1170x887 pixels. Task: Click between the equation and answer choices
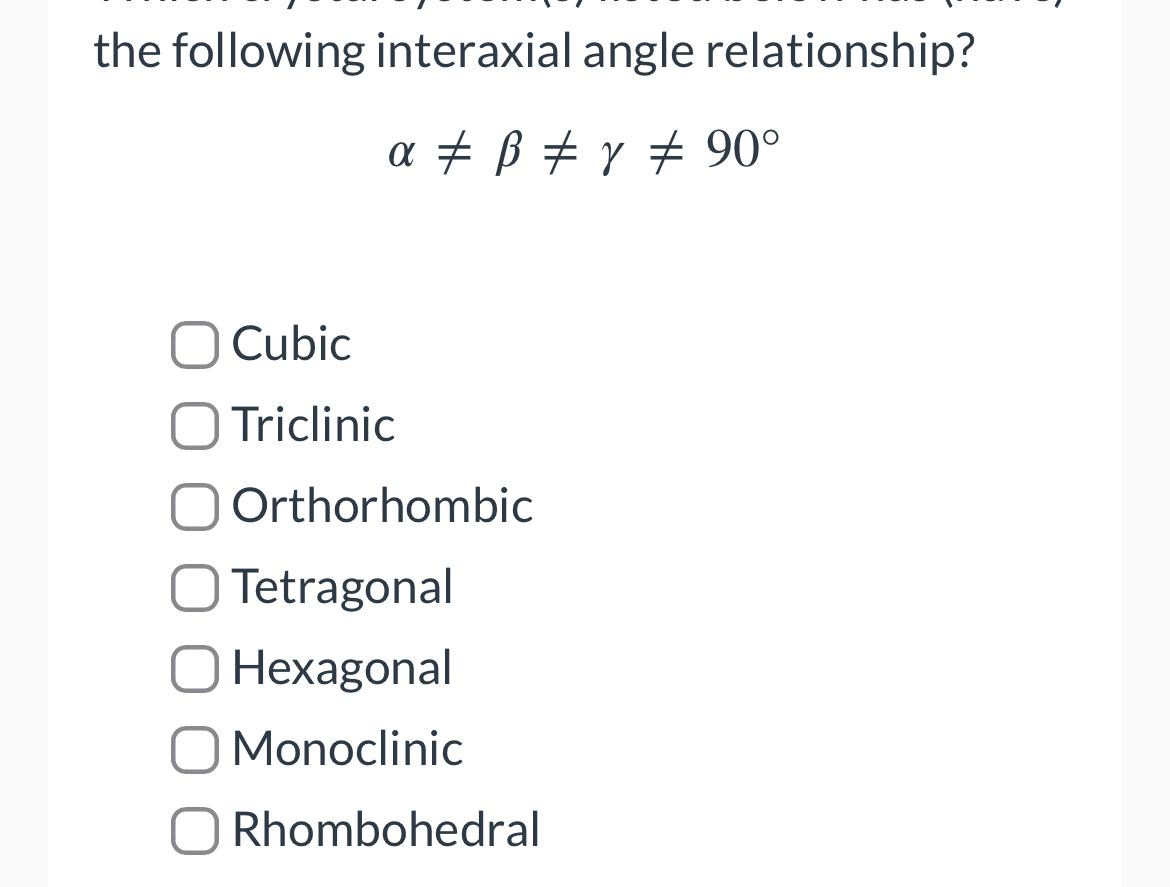click(x=585, y=250)
